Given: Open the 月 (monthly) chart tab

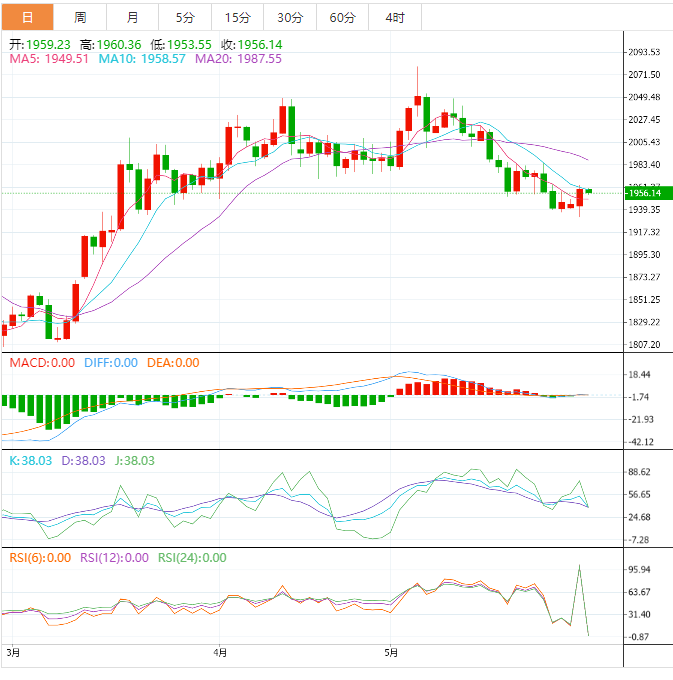Looking at the screenshot, I should [132, 17].
